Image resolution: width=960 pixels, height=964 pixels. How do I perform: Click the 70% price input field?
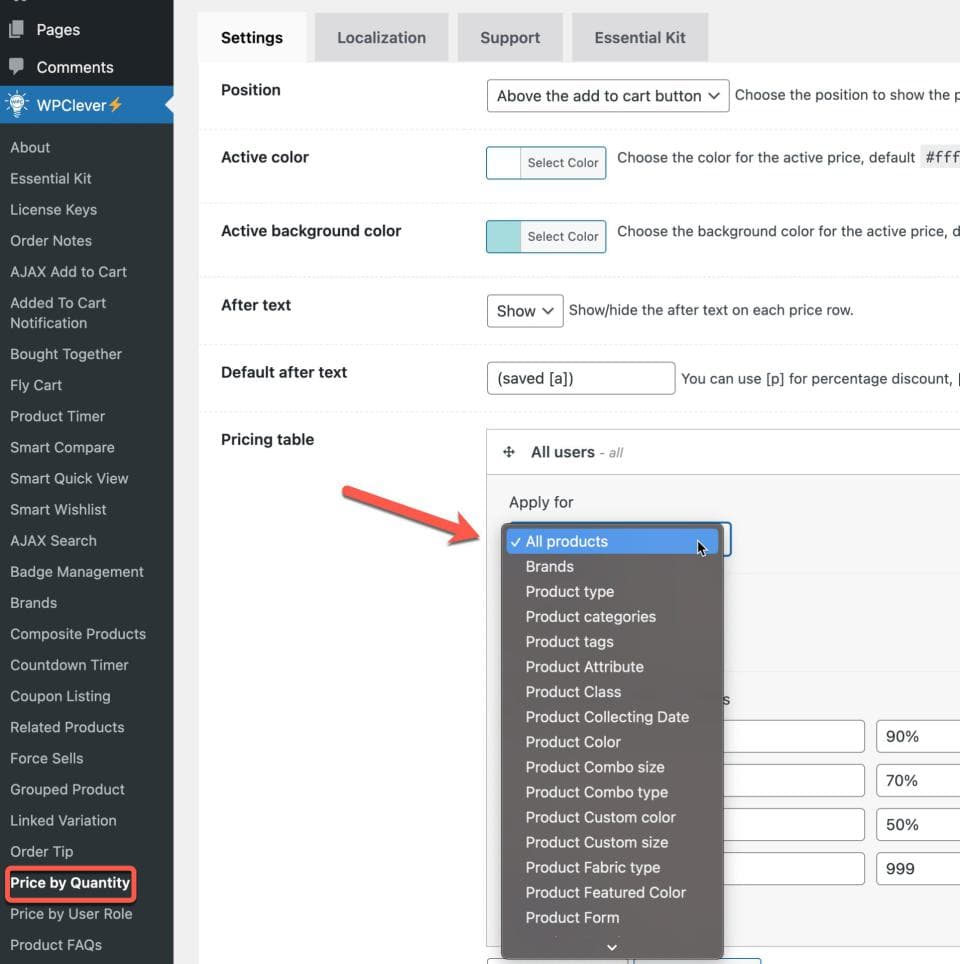tap(918, 781)
